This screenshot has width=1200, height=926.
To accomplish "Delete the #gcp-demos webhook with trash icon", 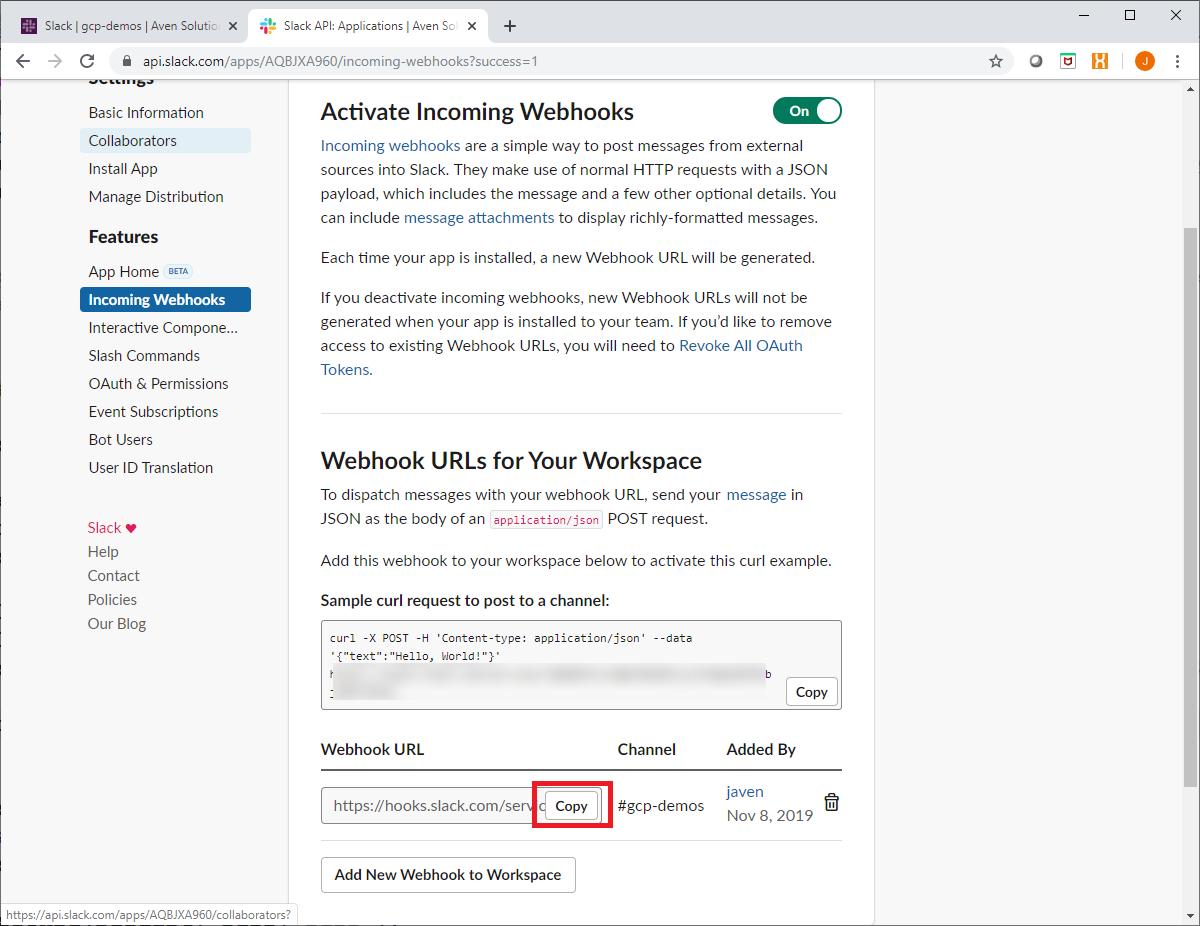I will tap(832, 802).
